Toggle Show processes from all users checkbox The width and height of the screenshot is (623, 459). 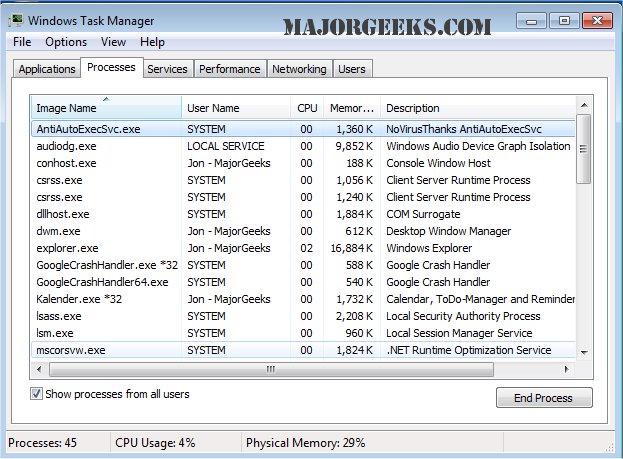point(36,394)
